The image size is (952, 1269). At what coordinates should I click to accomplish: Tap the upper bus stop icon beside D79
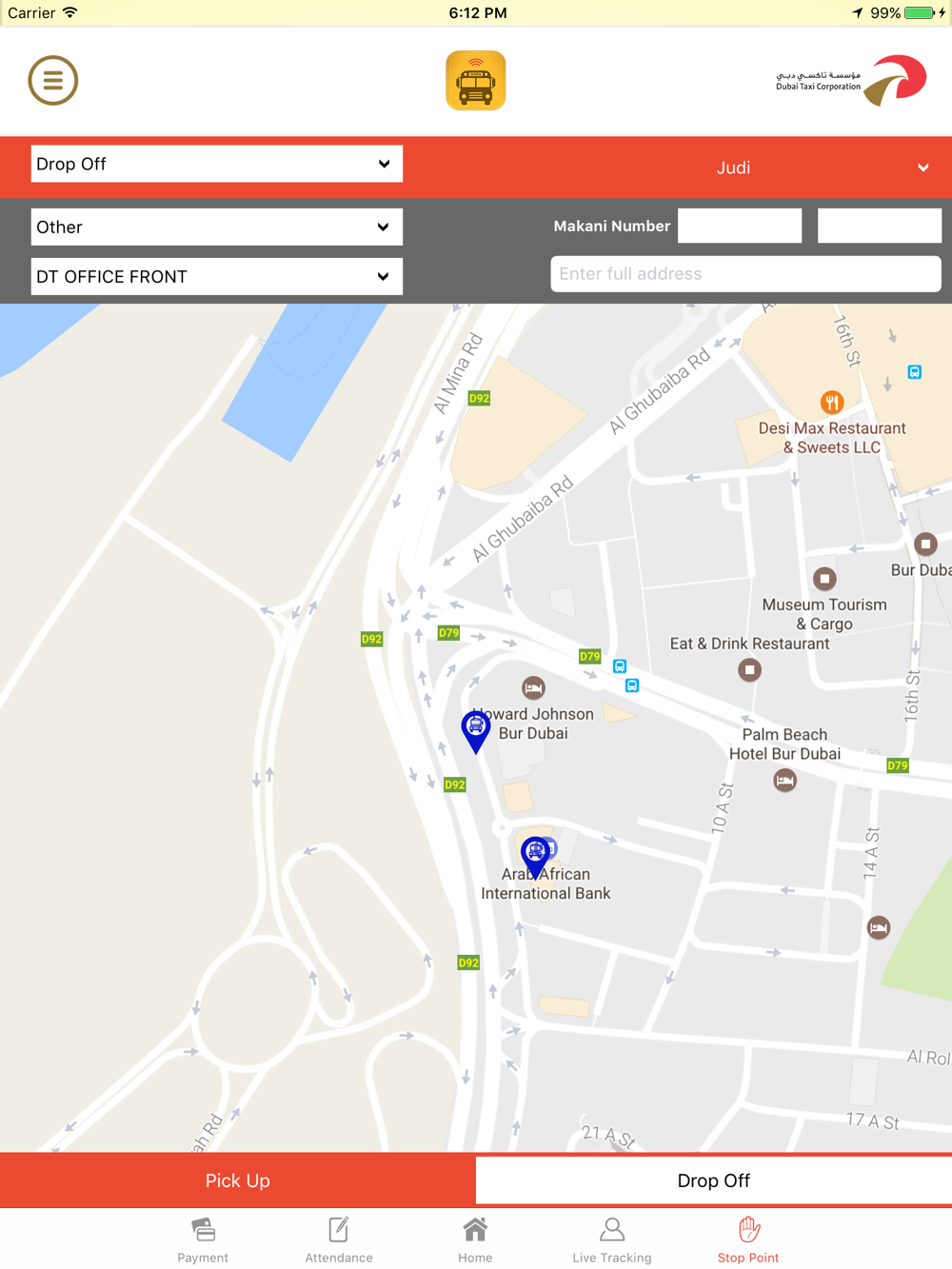pyautogui.click(x=620, y=666)
